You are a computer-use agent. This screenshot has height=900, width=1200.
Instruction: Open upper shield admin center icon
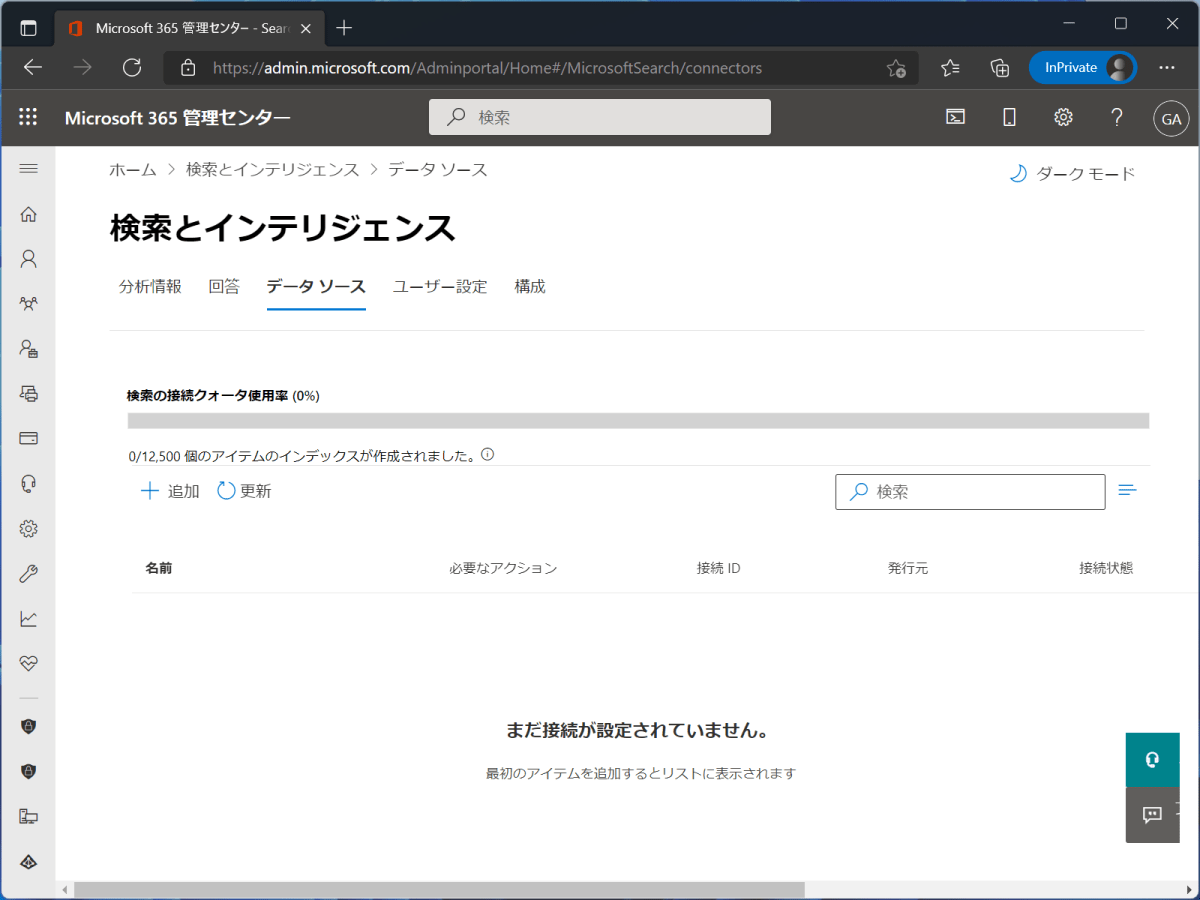pyautogui.click(x=28, y=726)
